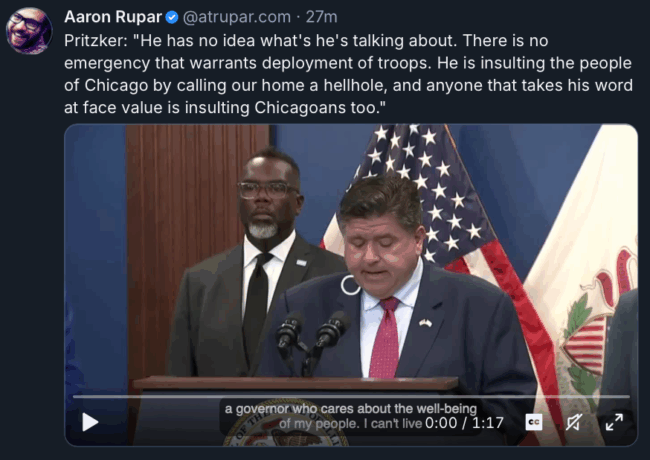Click the circular loading spinner on the video
Image resolution: width=650 pixels, height=460 pixels.
350,285
